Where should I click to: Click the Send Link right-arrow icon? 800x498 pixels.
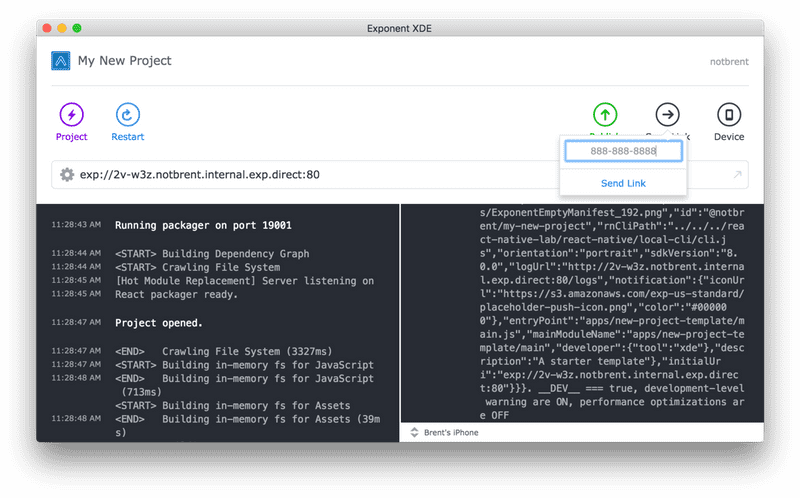pyautogui.click(x=667, y=114)
